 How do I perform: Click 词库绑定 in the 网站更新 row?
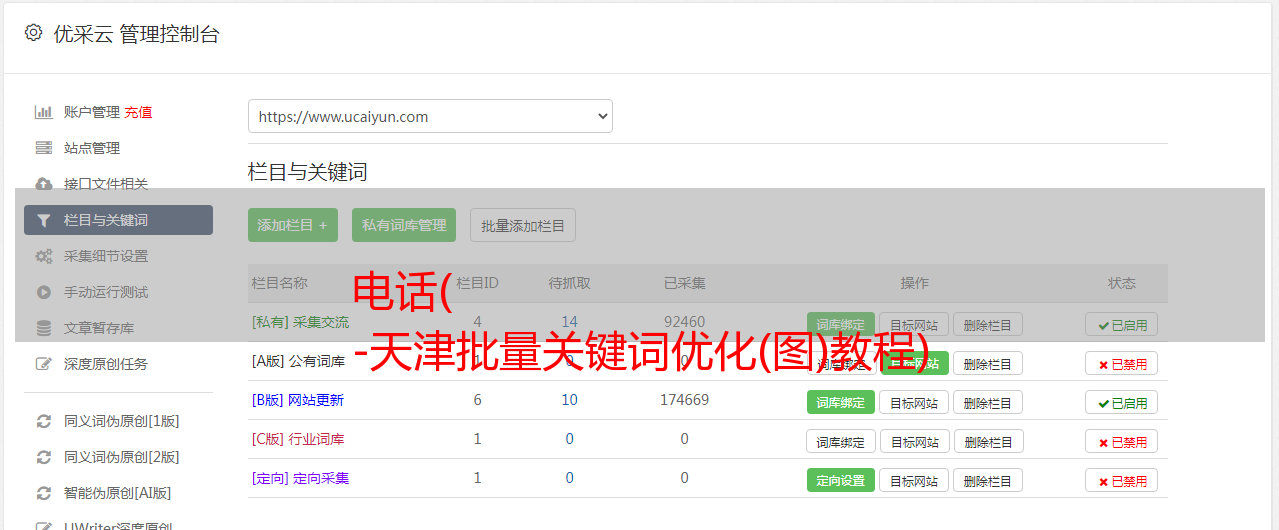pyautogui.click(x=841, y=402)
